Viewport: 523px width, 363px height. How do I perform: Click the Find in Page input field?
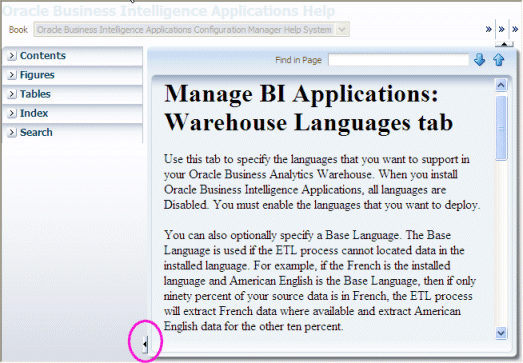(399, 60)
